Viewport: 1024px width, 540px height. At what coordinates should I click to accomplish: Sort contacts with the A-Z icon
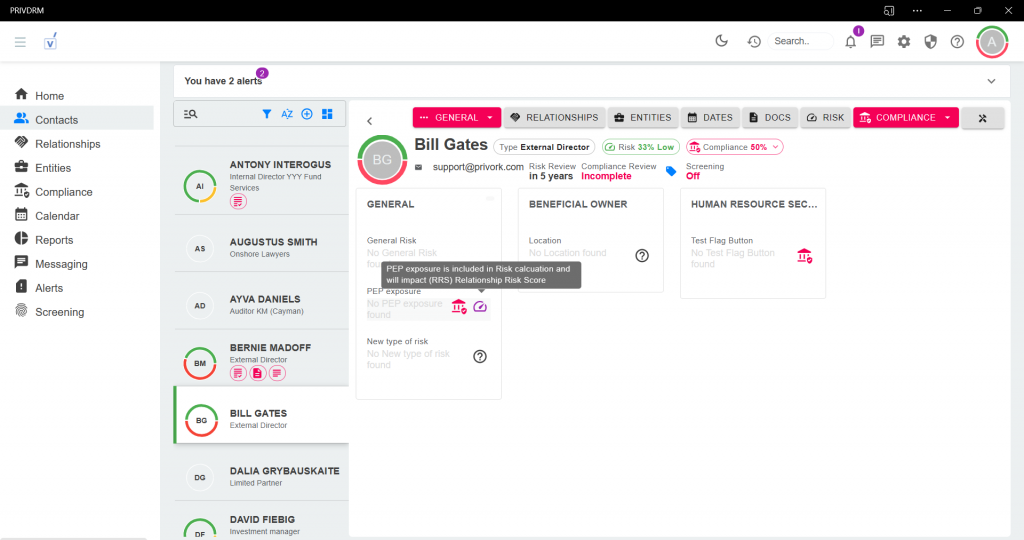[287, 114]
